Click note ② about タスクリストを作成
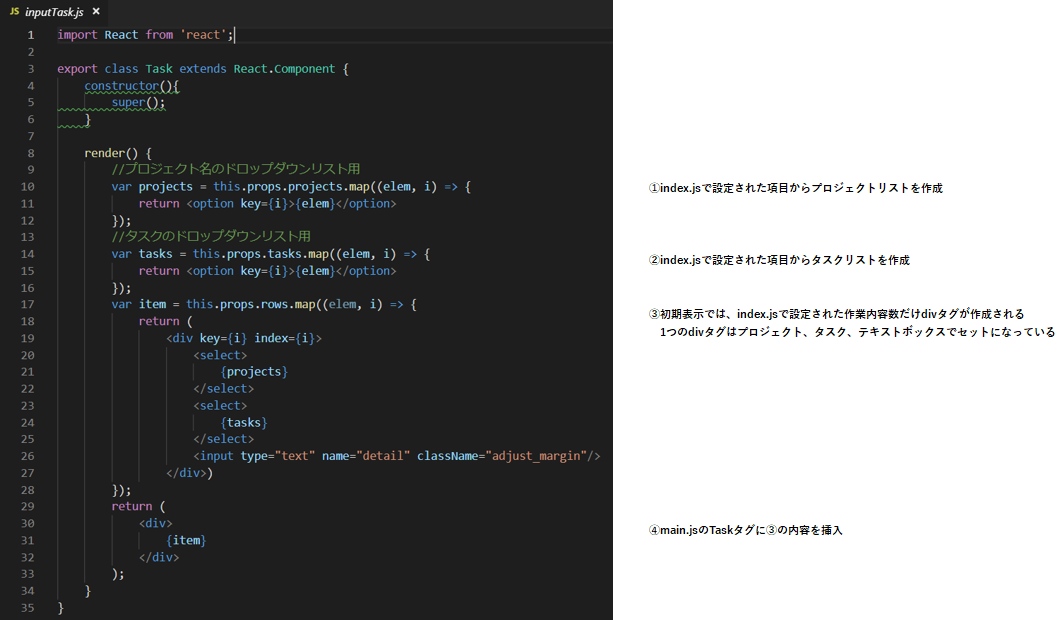This screenshot has width=1063, height=620. click(779, 260)
